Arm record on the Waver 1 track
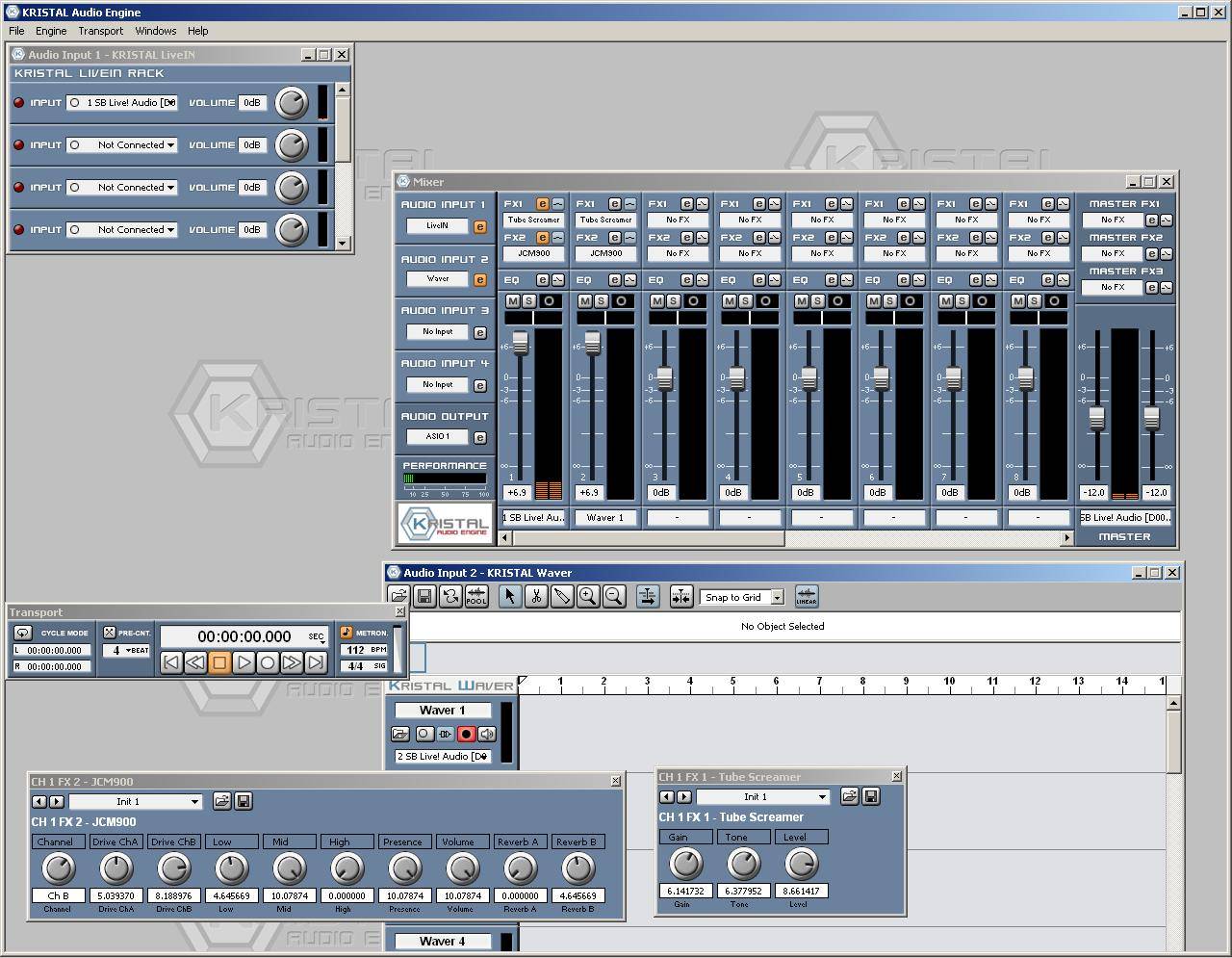Viewport: 1232px width, 958px height. tap(466, 734)
